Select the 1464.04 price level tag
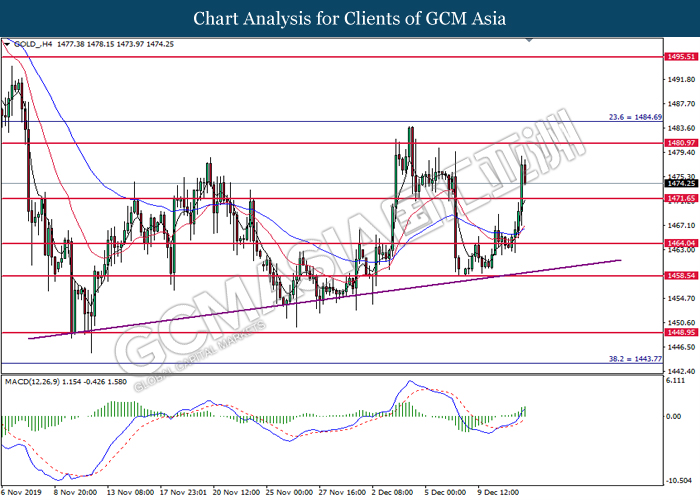Viewport: 700px width, 500px height. pyautogui.click(x=680, y=243)
